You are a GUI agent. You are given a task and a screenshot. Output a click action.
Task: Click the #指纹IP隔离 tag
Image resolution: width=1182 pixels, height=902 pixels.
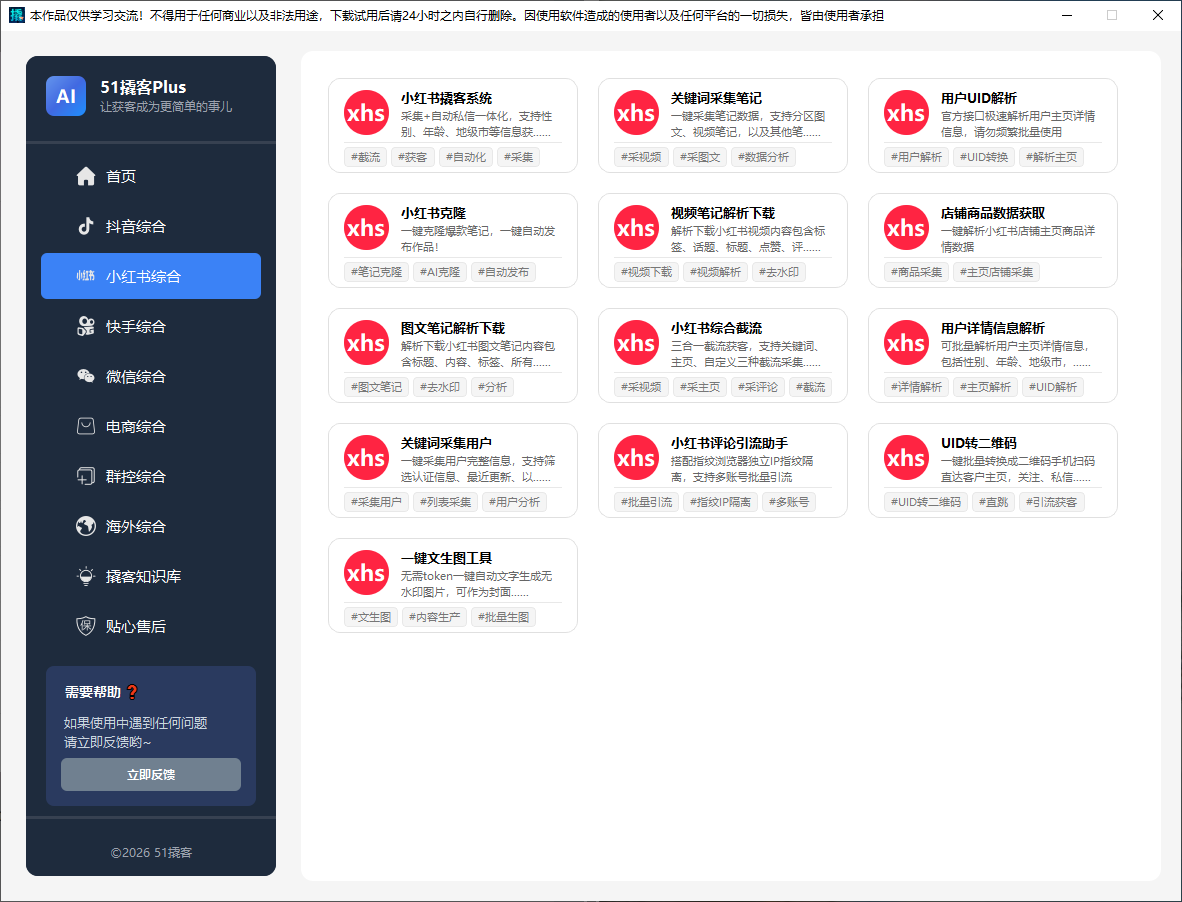click(720, 502)
